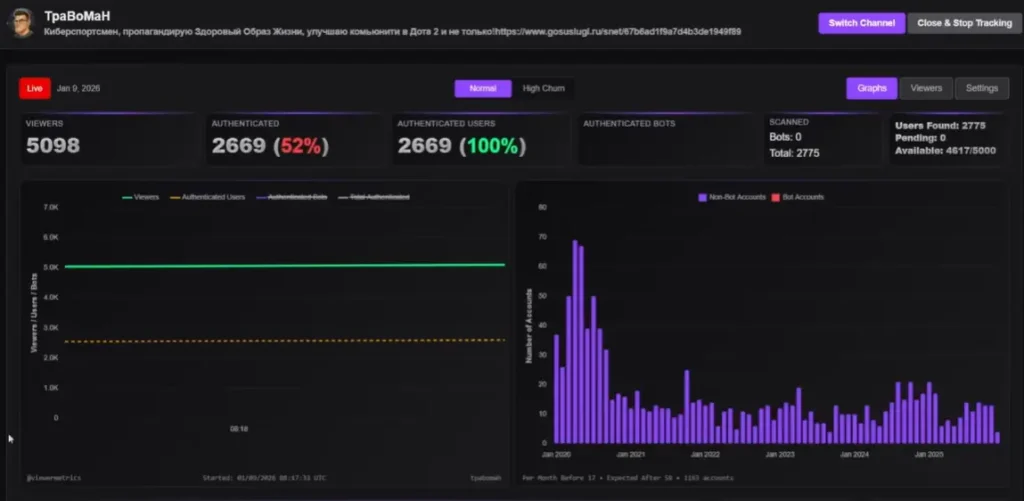Screen dimensions: 1024x501
Task: Click the red Live badge
Action: click(x=35, y=88)
